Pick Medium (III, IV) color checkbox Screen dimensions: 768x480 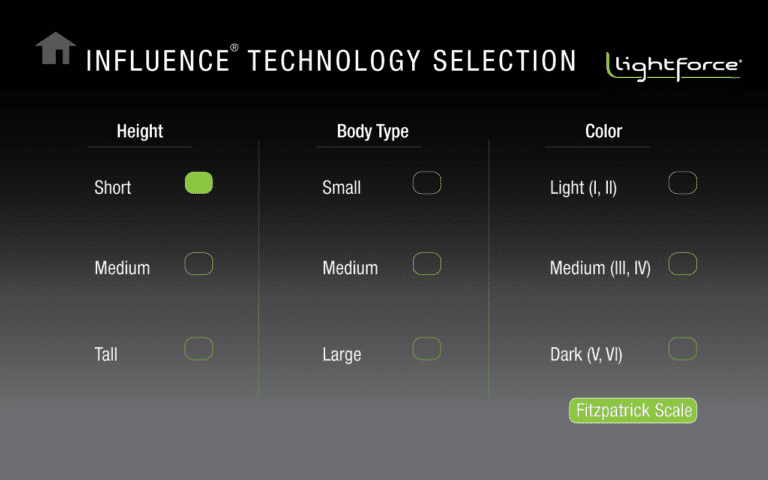683,264
